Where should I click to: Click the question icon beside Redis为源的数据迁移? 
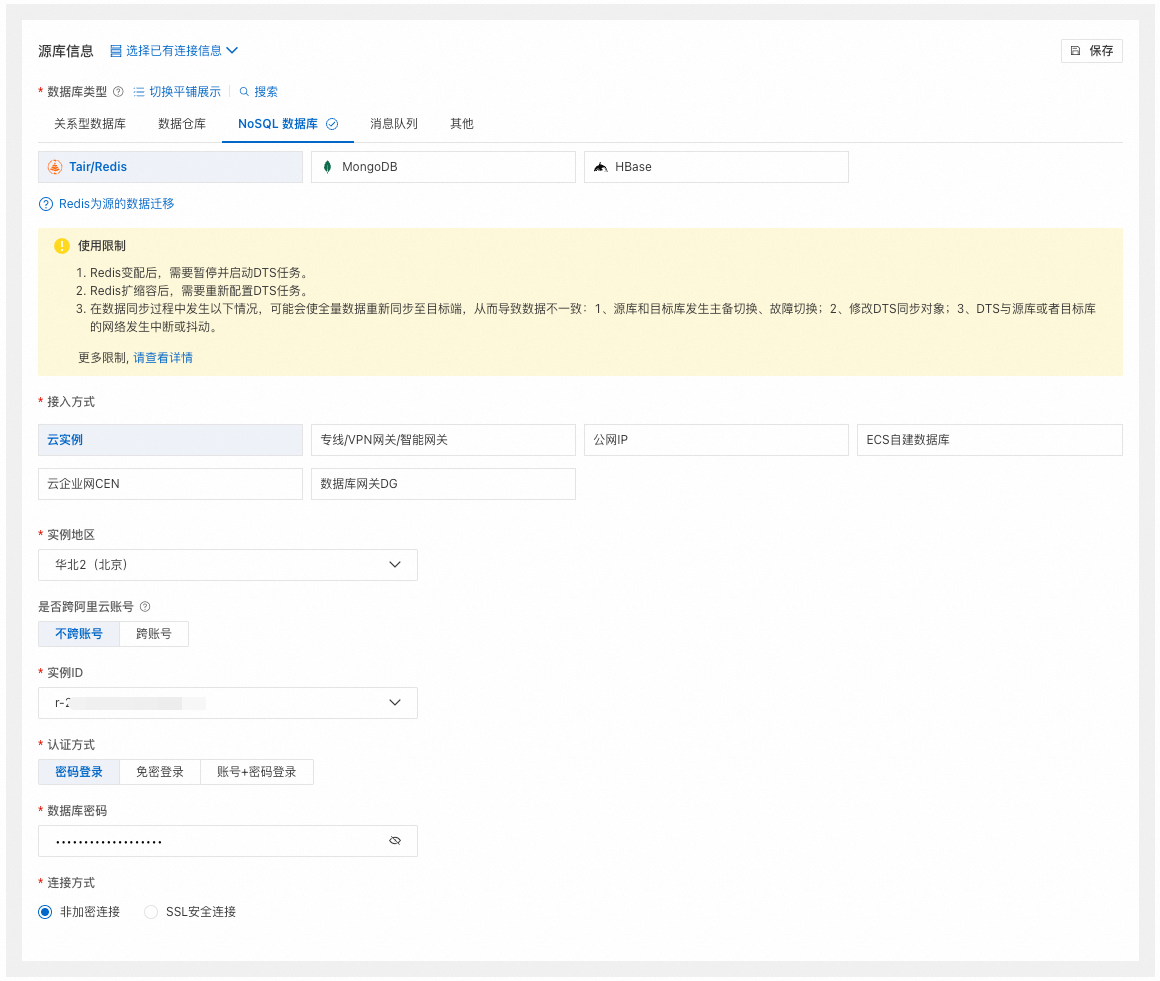(46, 204)
